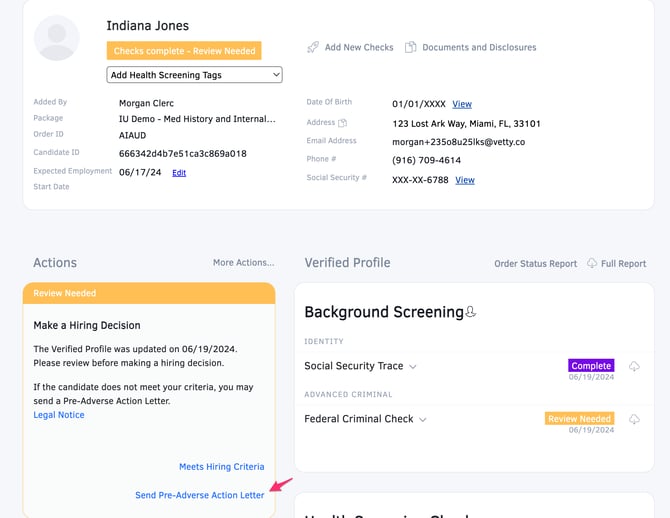Click the icon next to Background Screening heading

(471, 312)
